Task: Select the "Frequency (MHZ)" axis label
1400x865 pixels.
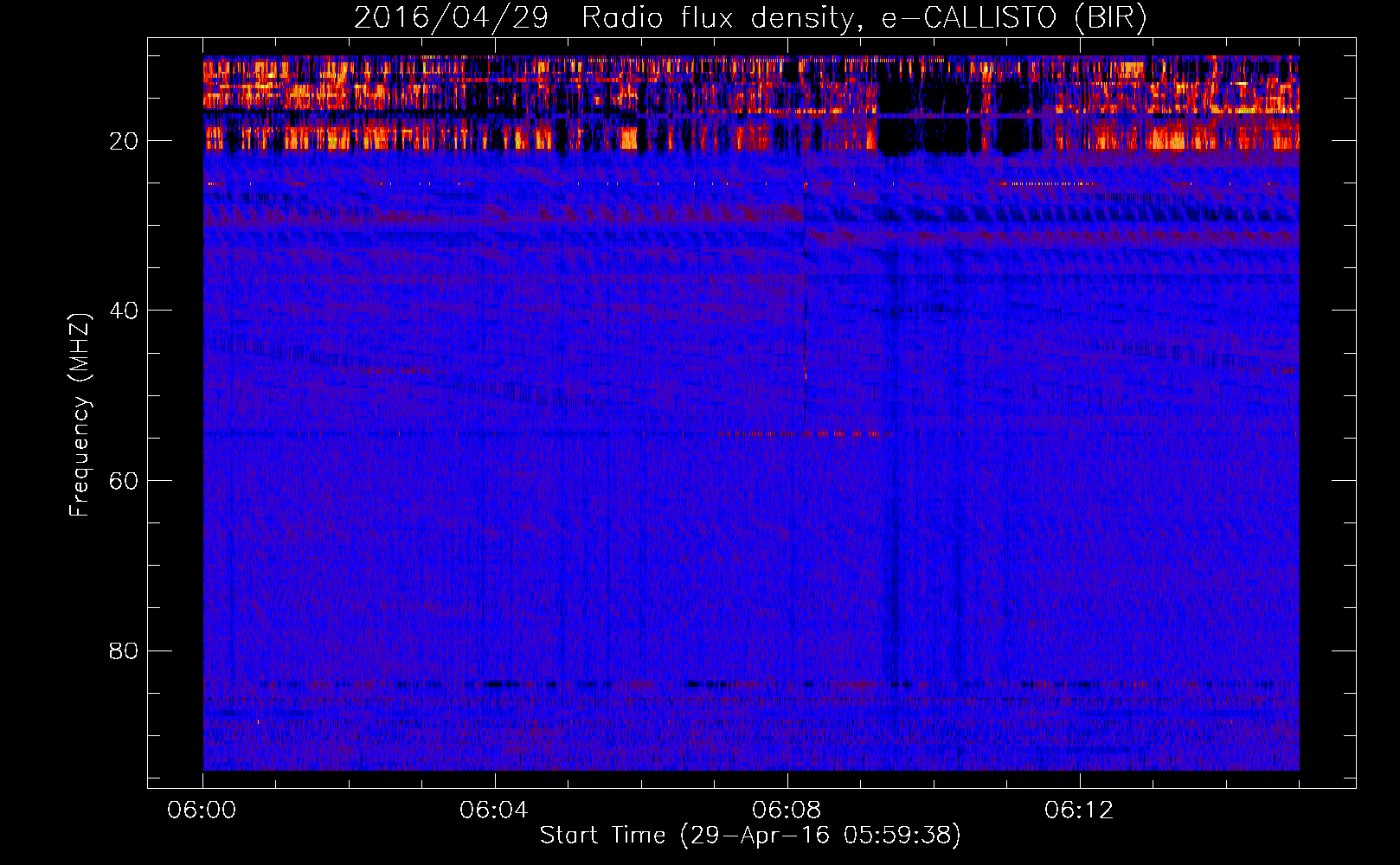Action: [80, 415]
